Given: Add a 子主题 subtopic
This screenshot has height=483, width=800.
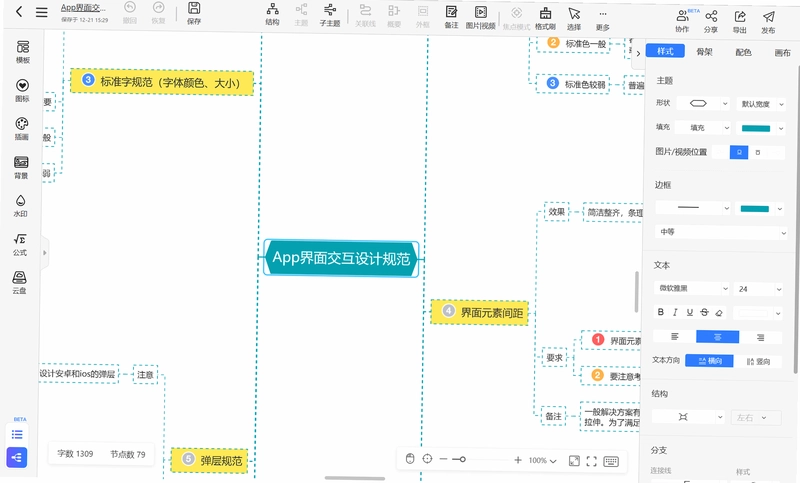Looking at the screenshot, I should [330, 15].
